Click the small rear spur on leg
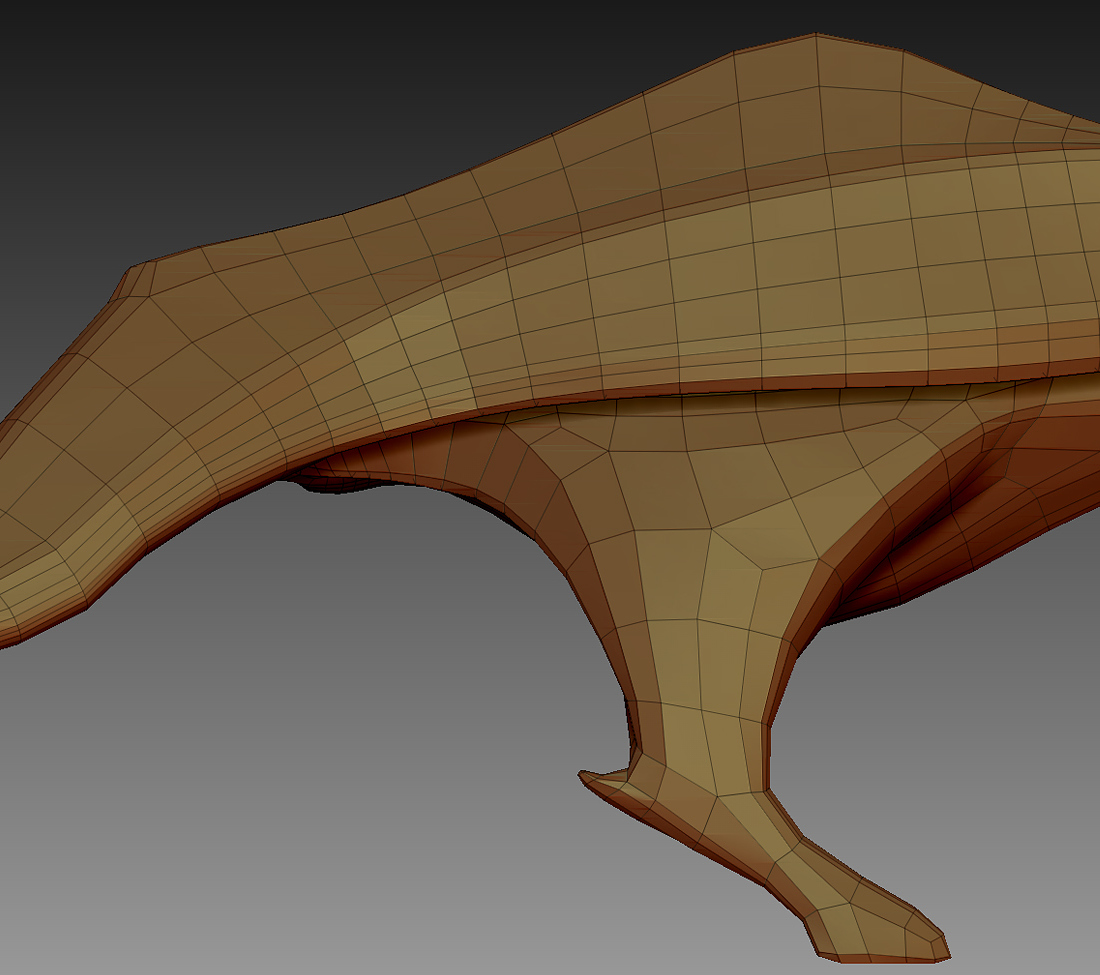 (x=605, y=778)
